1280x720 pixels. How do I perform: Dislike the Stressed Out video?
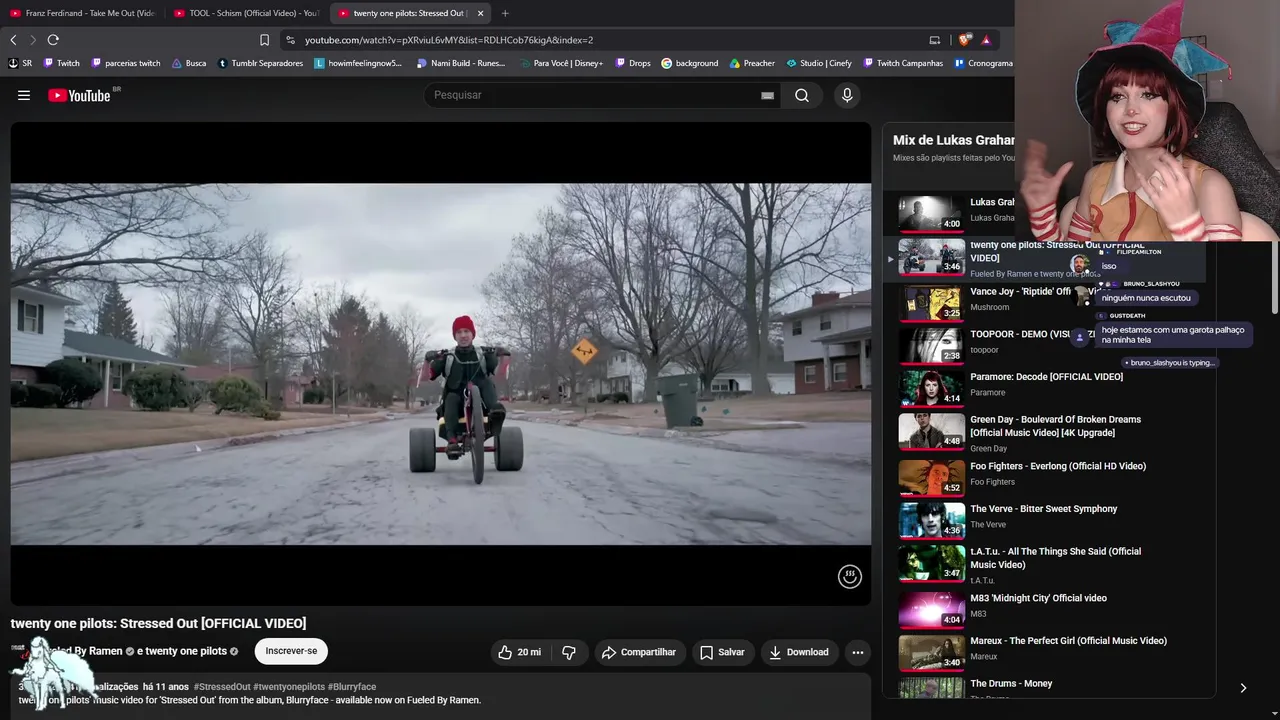click(x=569, y=652)
